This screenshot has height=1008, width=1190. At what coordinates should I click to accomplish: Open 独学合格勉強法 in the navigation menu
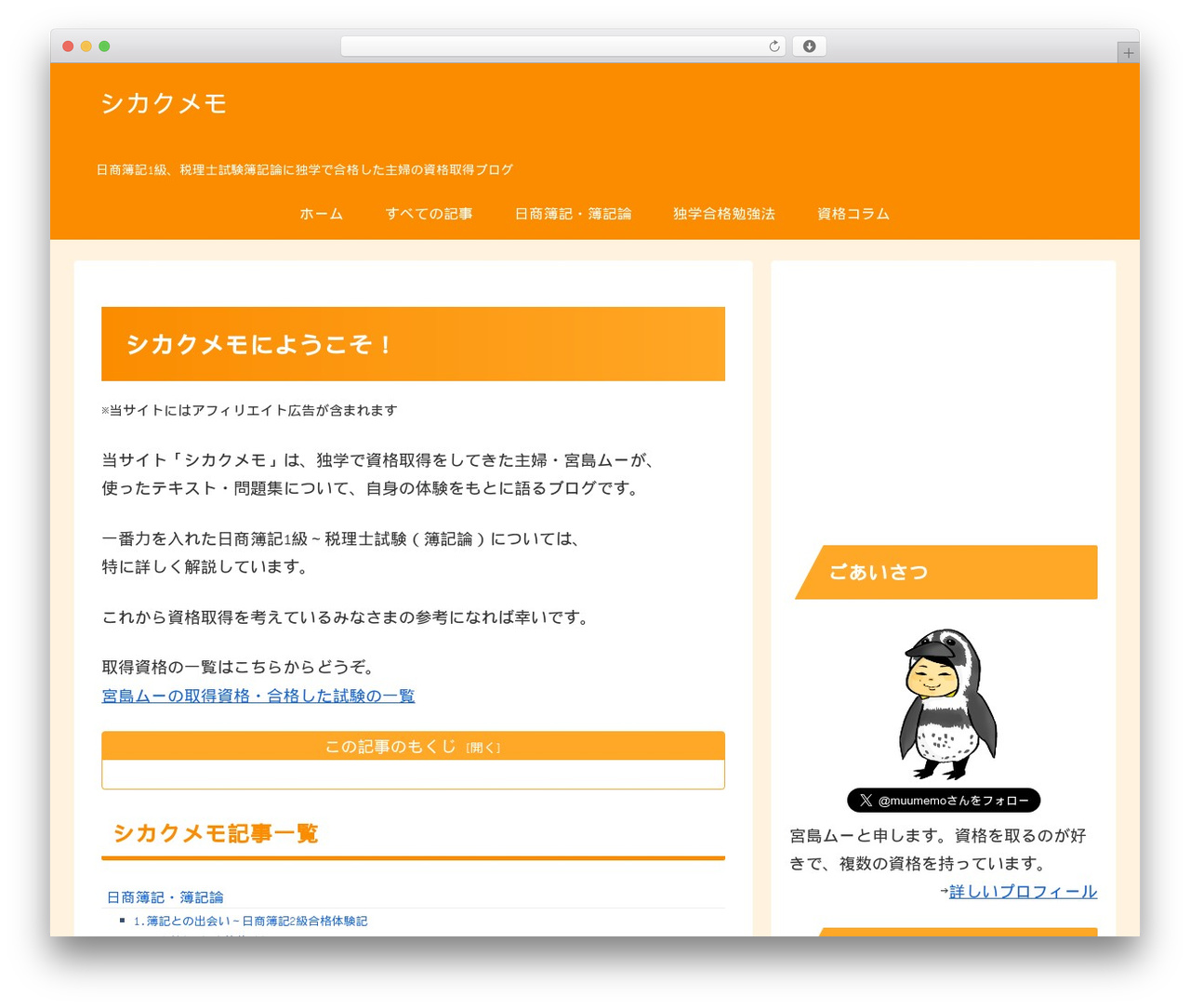(x=724, y=214)
